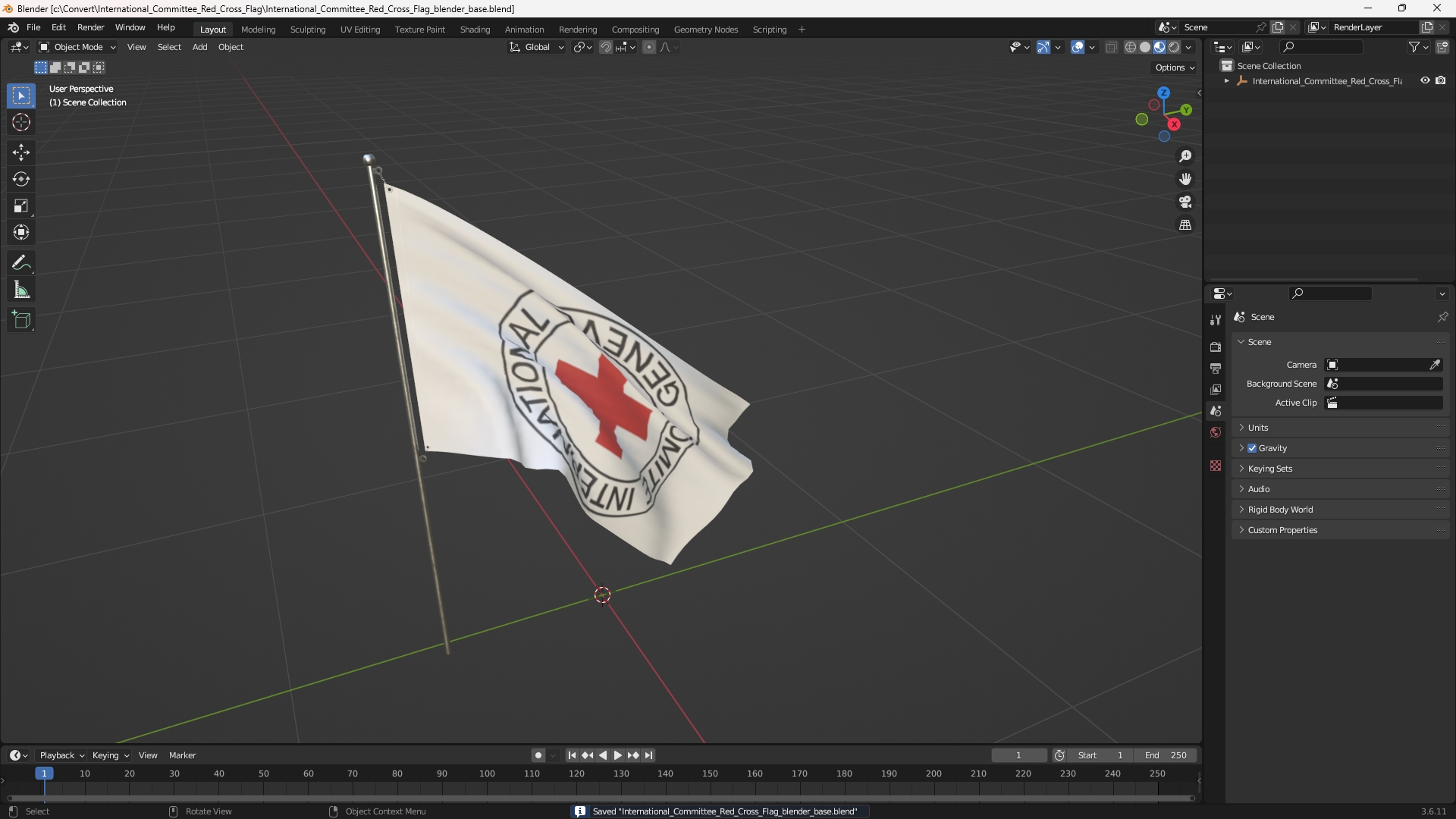Image resolution: width=1456 pixels, height=819 pixels.
Task: Open the viewport Options dropdown
Action: tap(1175, 67)
